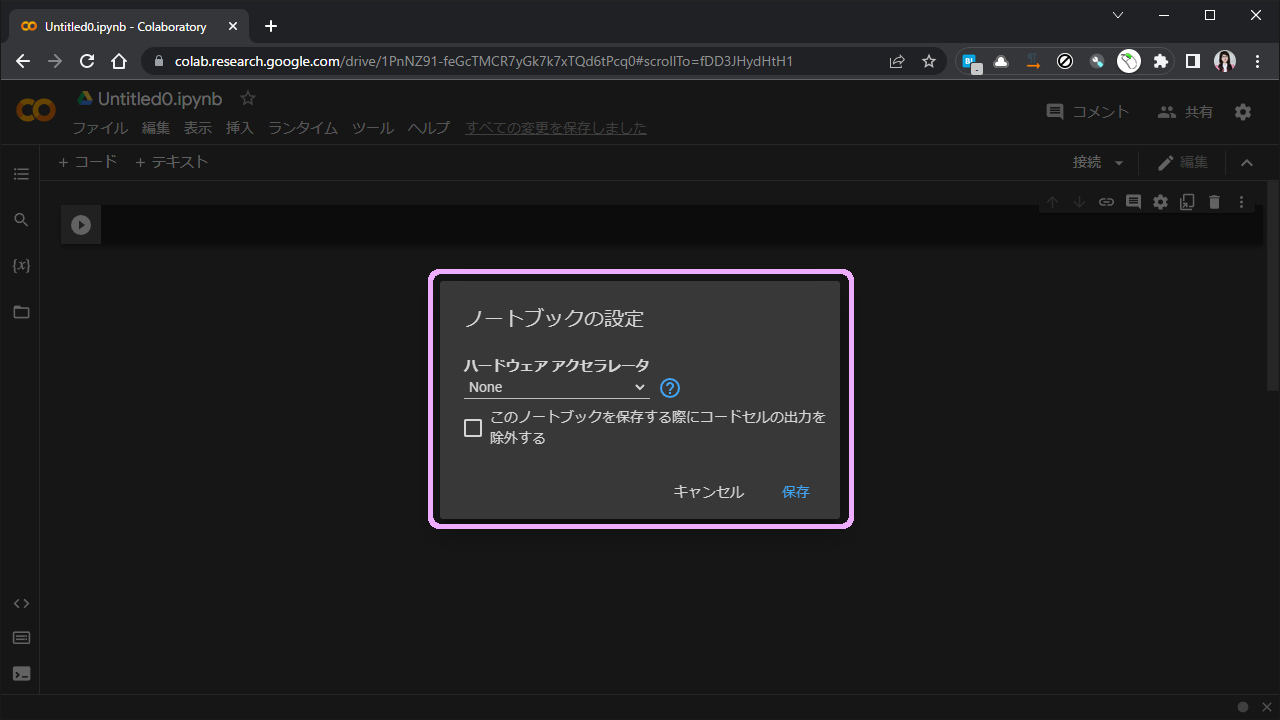The image size is (1280, 720).
Task: Collapse the header with the chevron-up icon
Action: [1246, 163]
